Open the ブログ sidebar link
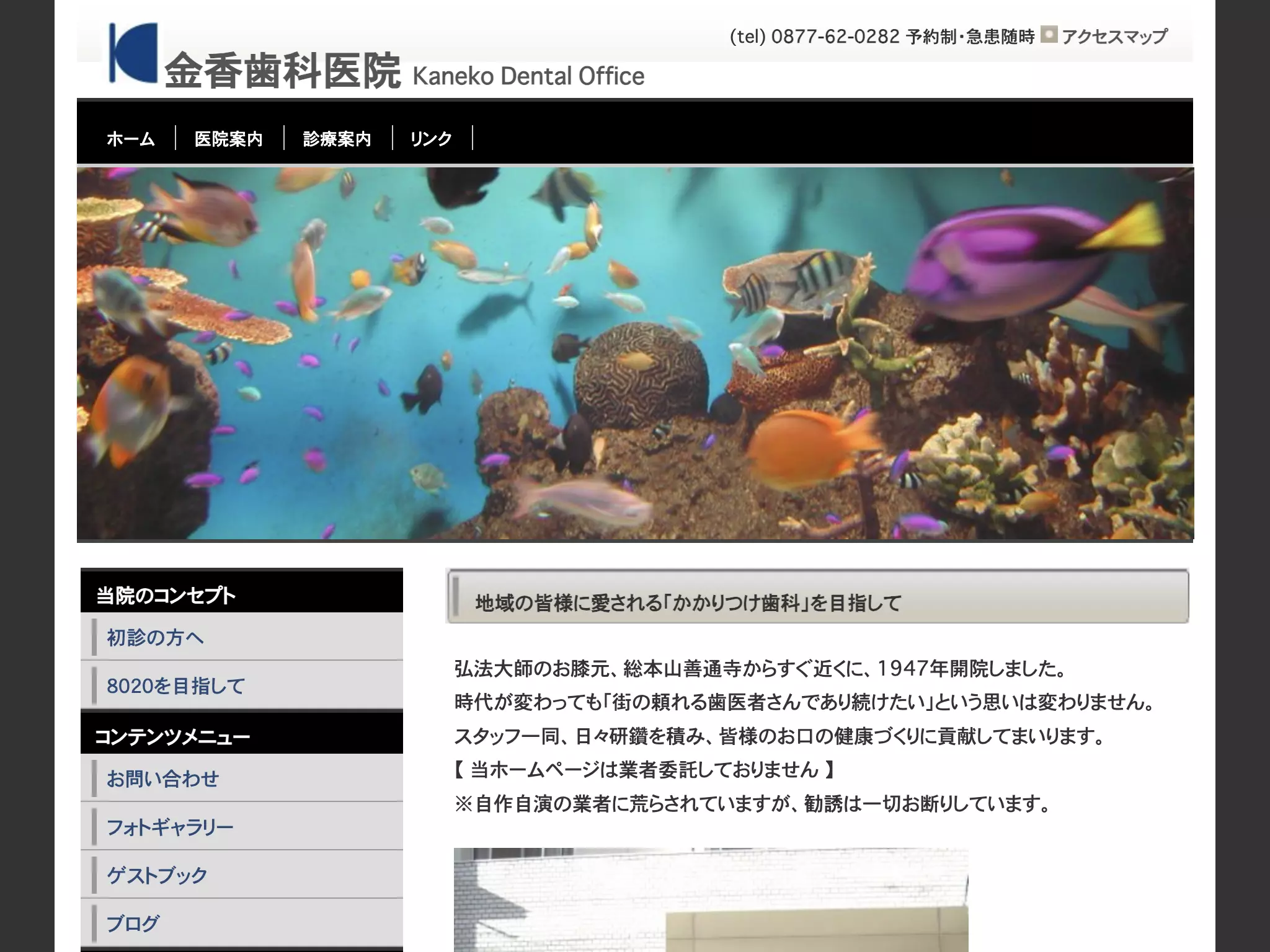This screenshot has width=1270, height=952. (x=242, y=923)
